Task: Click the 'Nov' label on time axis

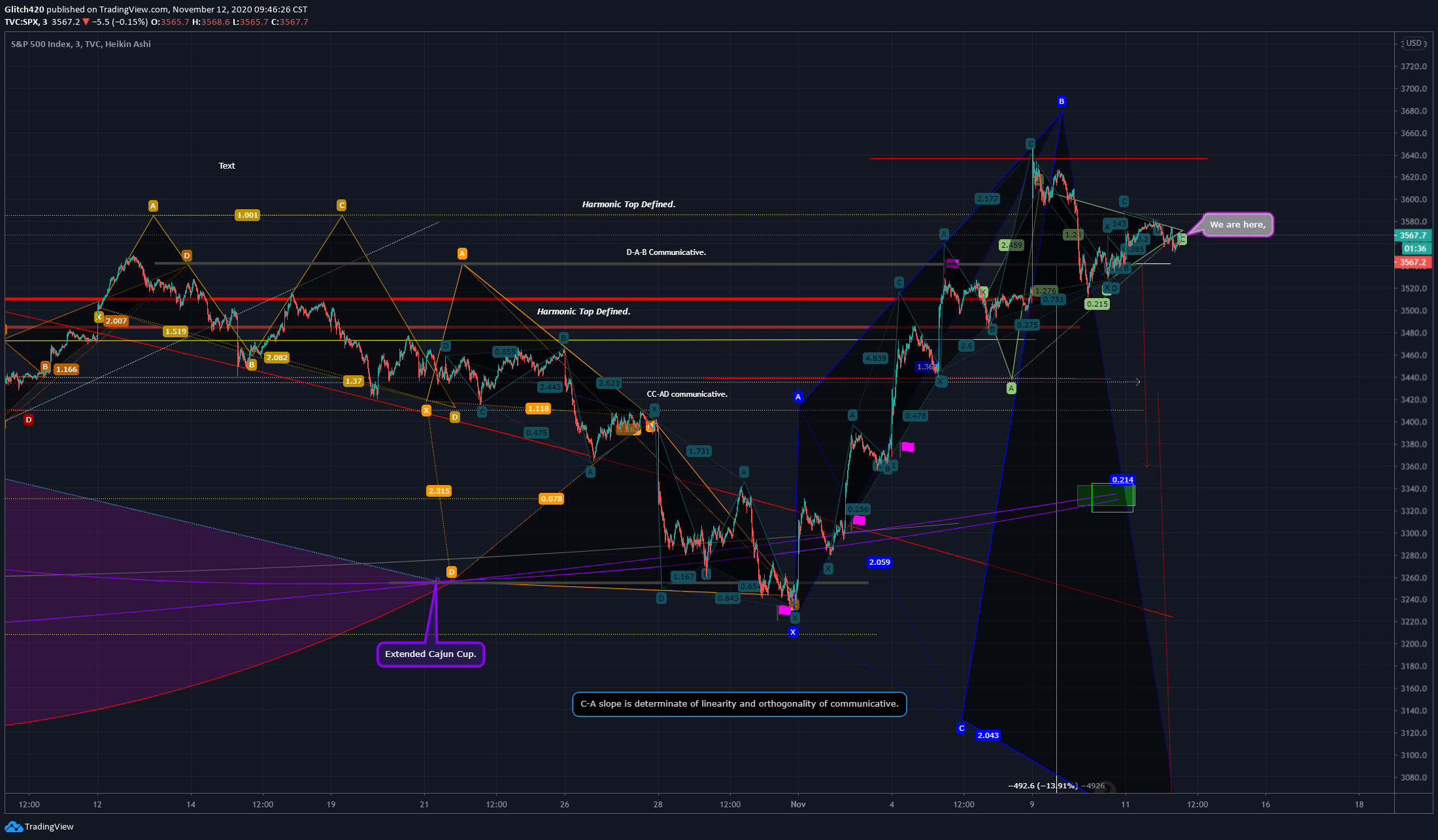Action: click(798, 805)
